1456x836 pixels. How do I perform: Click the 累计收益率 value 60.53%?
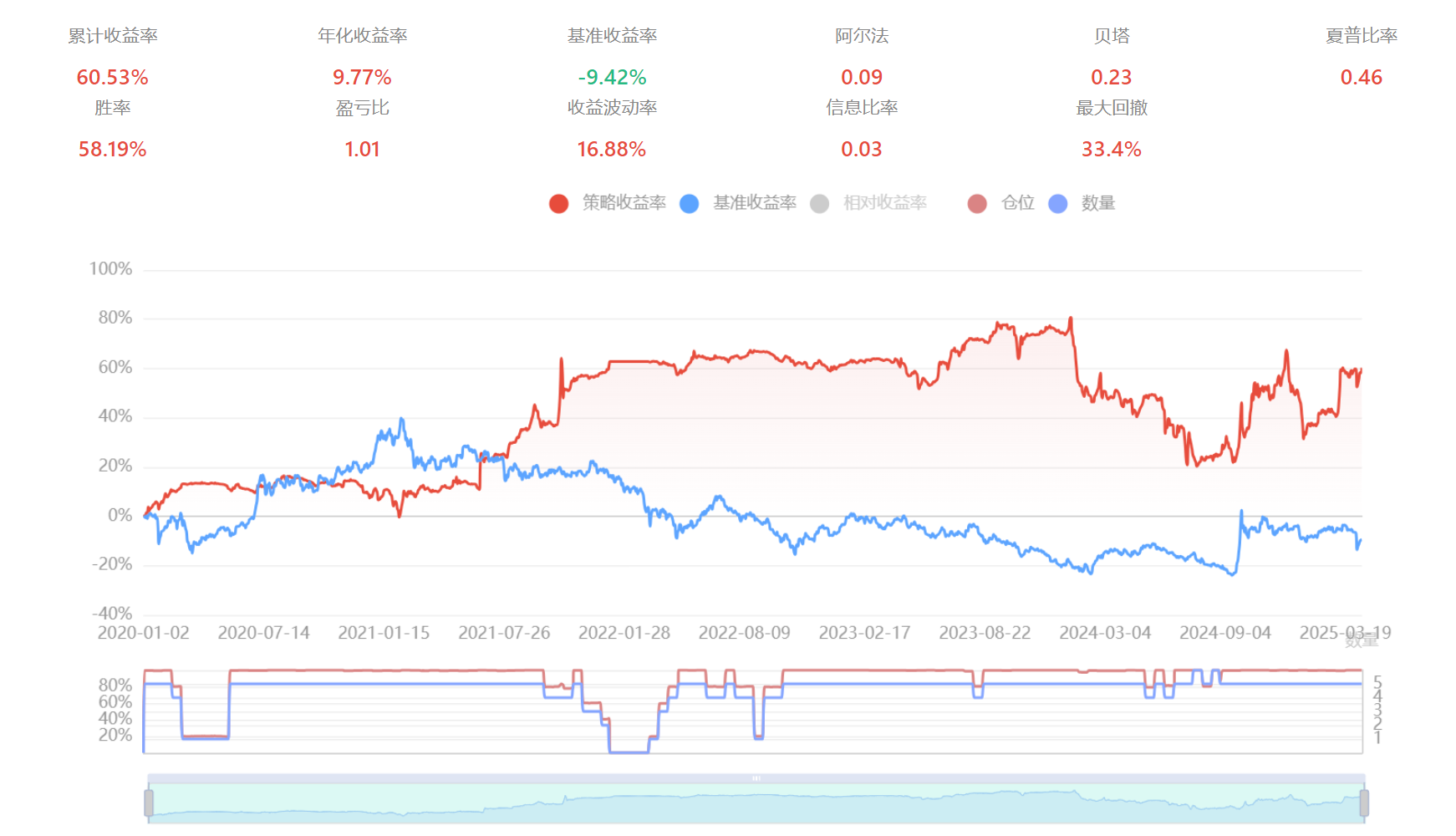(x=112, y=78)
